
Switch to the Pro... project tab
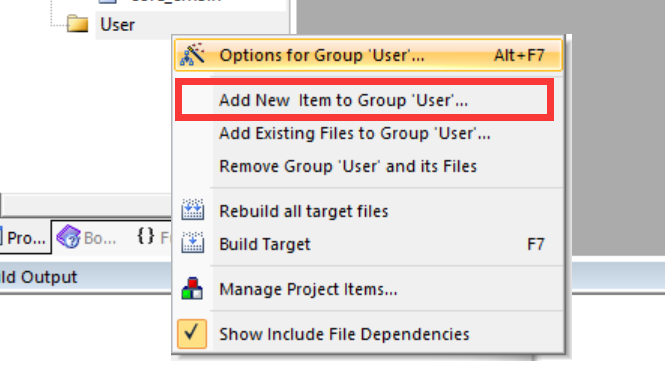(25, 238)
